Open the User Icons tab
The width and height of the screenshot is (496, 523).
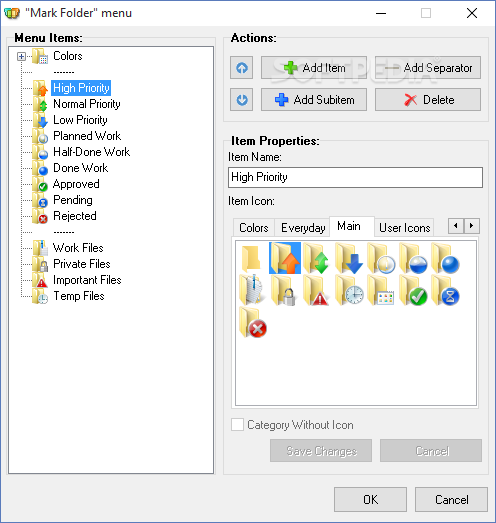[x=404, y=228]
